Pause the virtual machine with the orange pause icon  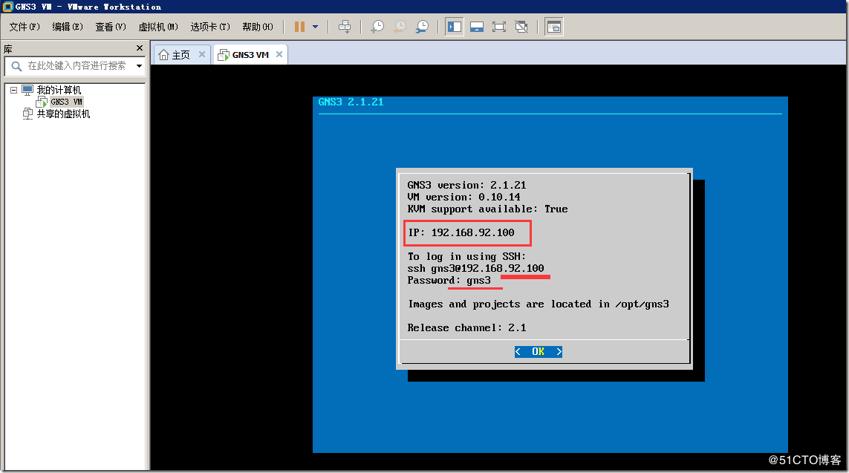(299, 27)
